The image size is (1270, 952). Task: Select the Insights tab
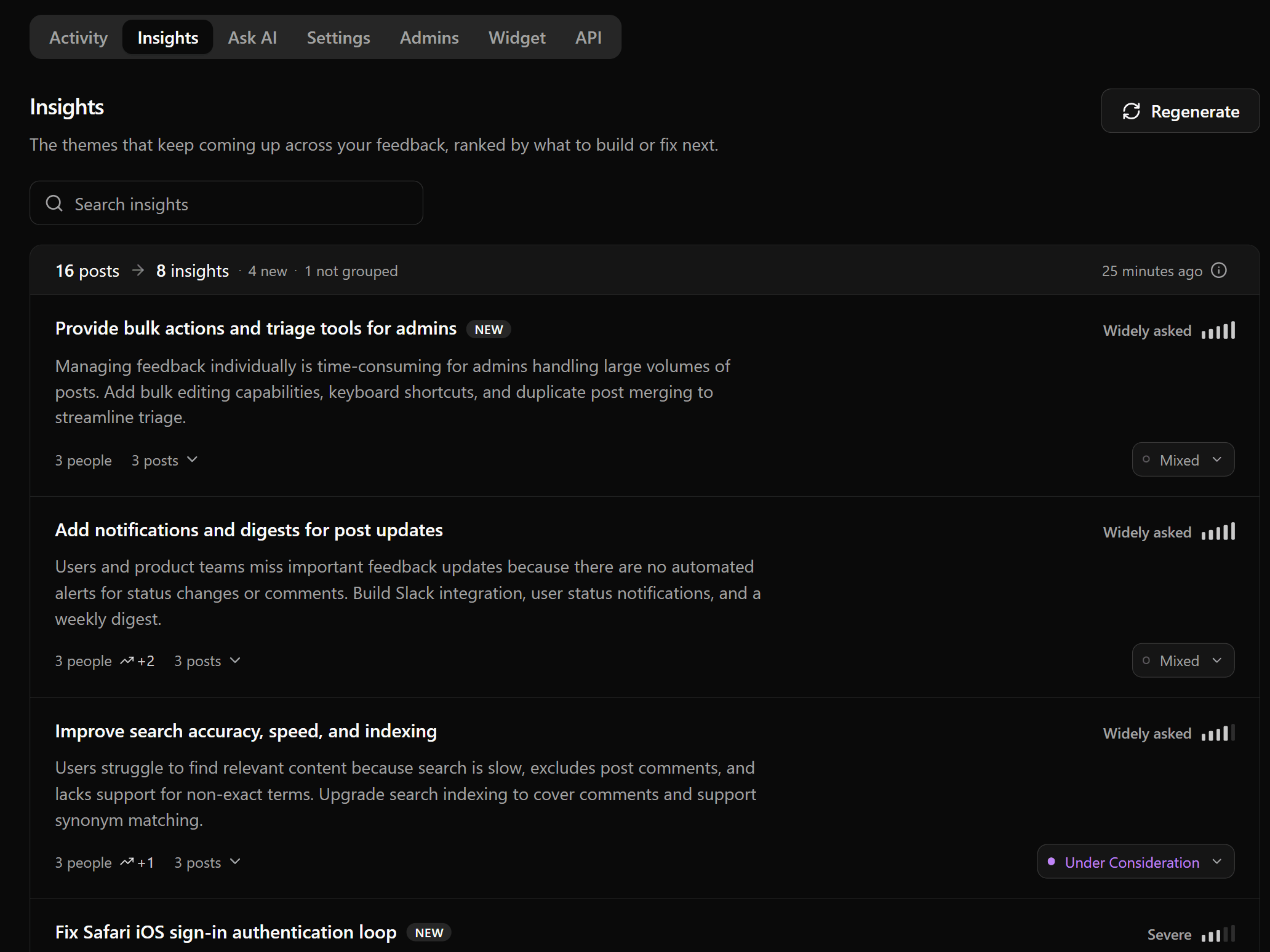[x=168, y=38]
